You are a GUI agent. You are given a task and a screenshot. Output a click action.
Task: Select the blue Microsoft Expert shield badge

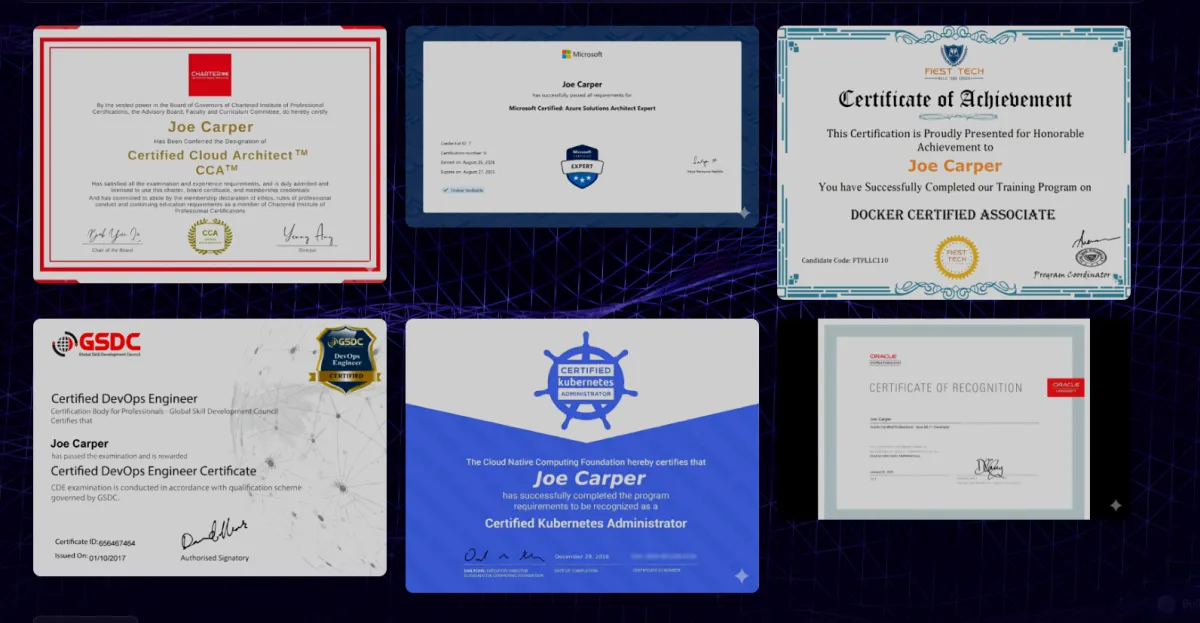tap(582, 168)
